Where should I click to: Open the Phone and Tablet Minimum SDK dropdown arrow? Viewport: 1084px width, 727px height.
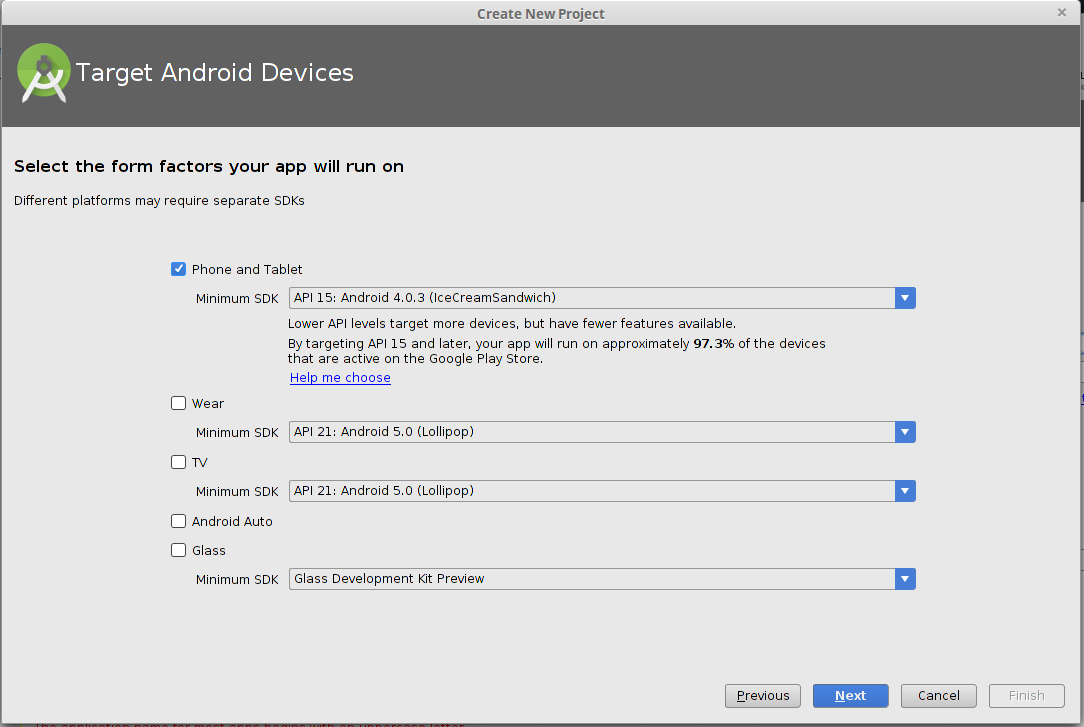[x=905, y=298]
